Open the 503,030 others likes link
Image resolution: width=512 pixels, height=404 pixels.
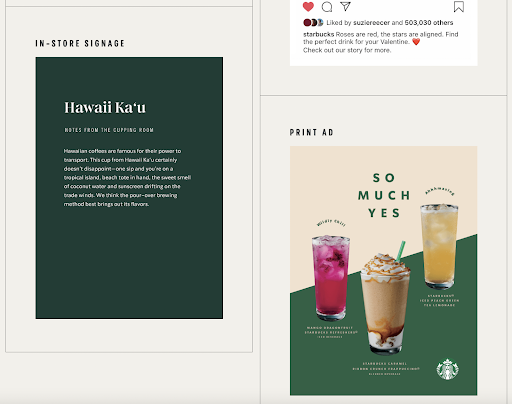pyautogui.click(x=429, y=23)
